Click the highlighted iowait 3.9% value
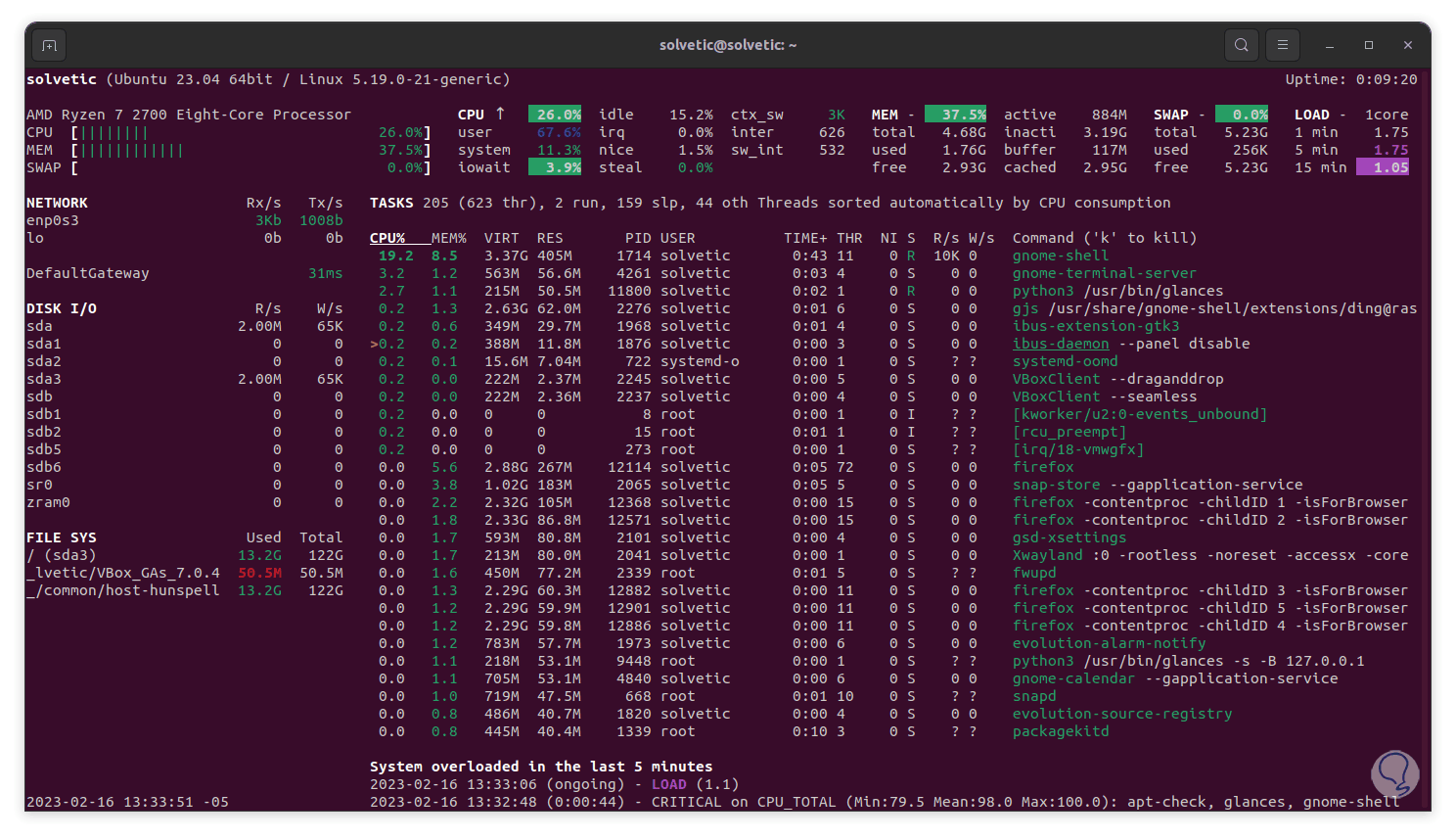The width and height of the screenshot is (1456, 839). (555, 167)
